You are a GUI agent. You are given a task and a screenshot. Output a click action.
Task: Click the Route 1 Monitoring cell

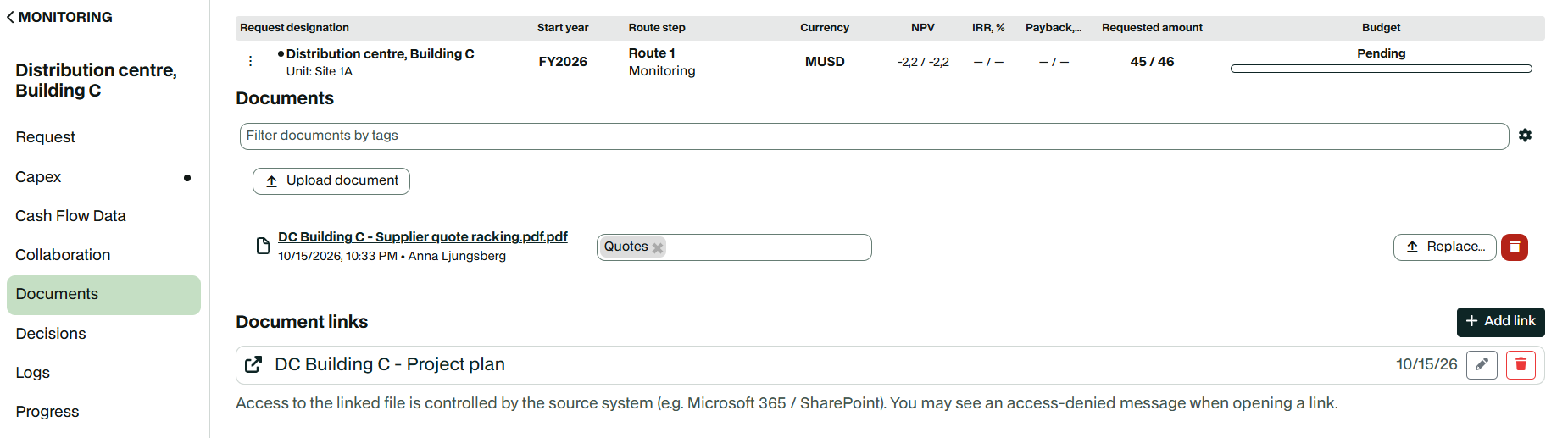[x=662, y=62]
